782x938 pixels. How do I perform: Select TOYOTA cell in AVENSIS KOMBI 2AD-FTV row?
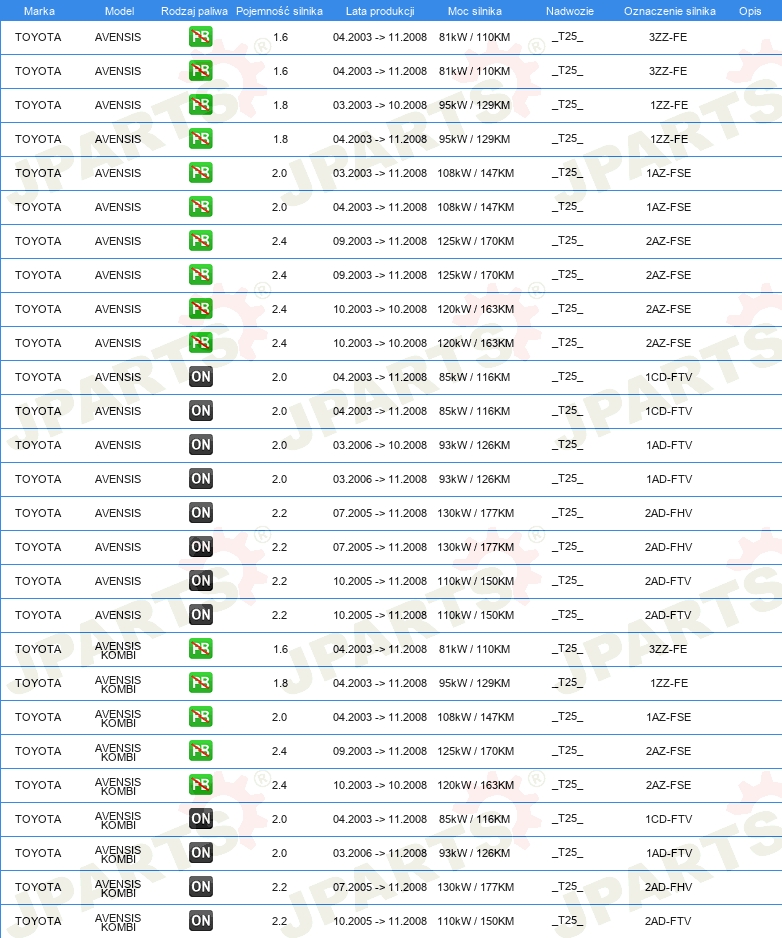tap(38, 921)
